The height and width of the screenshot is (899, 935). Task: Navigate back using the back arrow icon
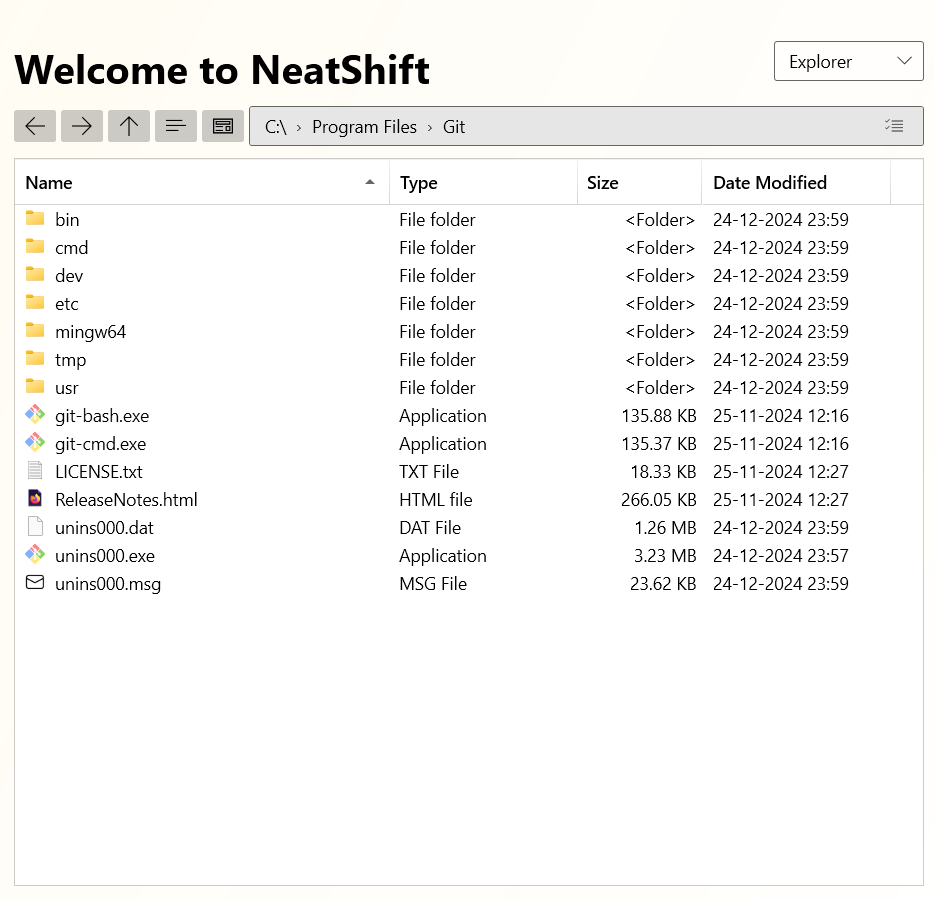tap(35, 126)
